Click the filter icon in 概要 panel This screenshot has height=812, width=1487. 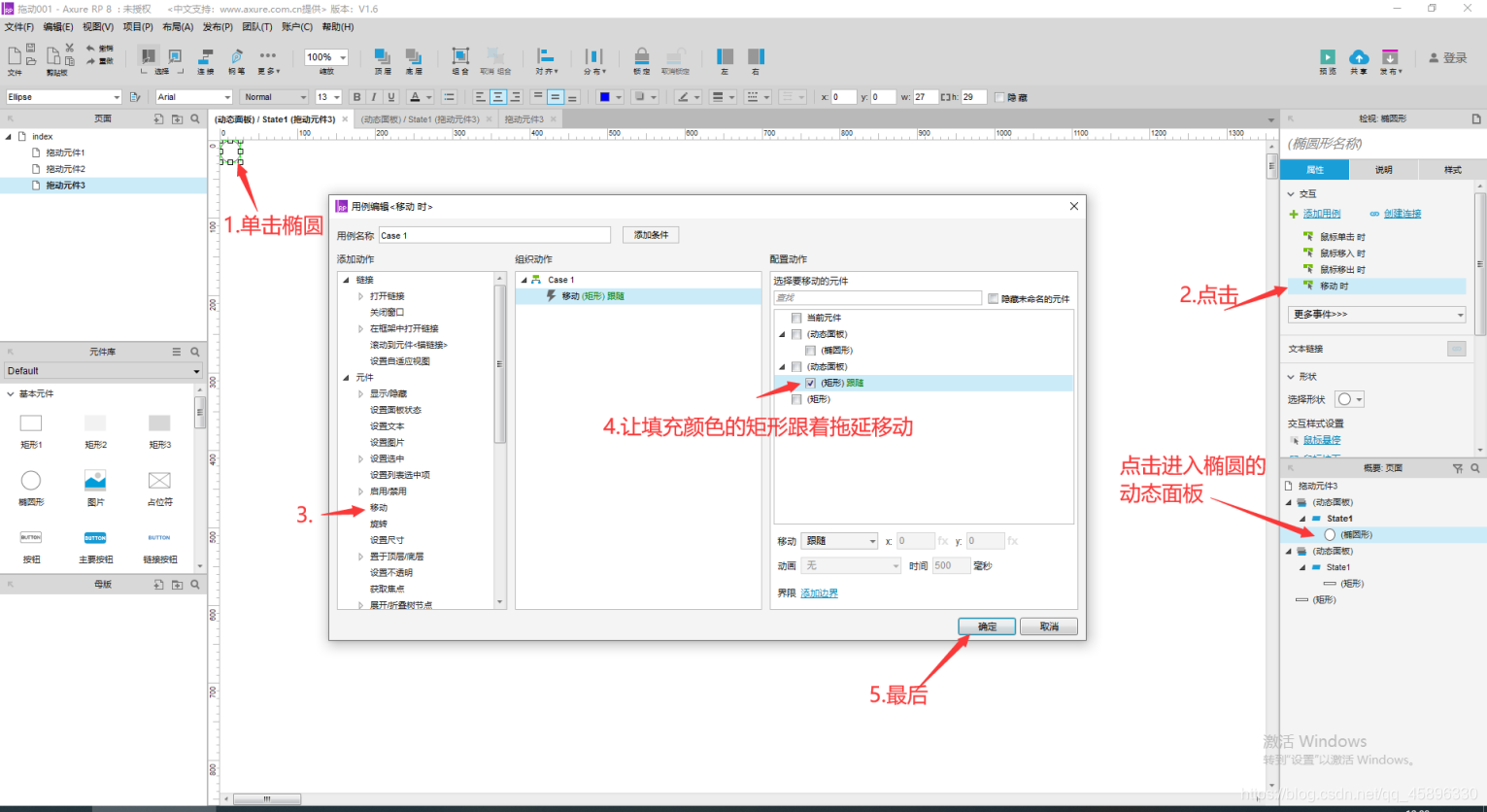1457,468
